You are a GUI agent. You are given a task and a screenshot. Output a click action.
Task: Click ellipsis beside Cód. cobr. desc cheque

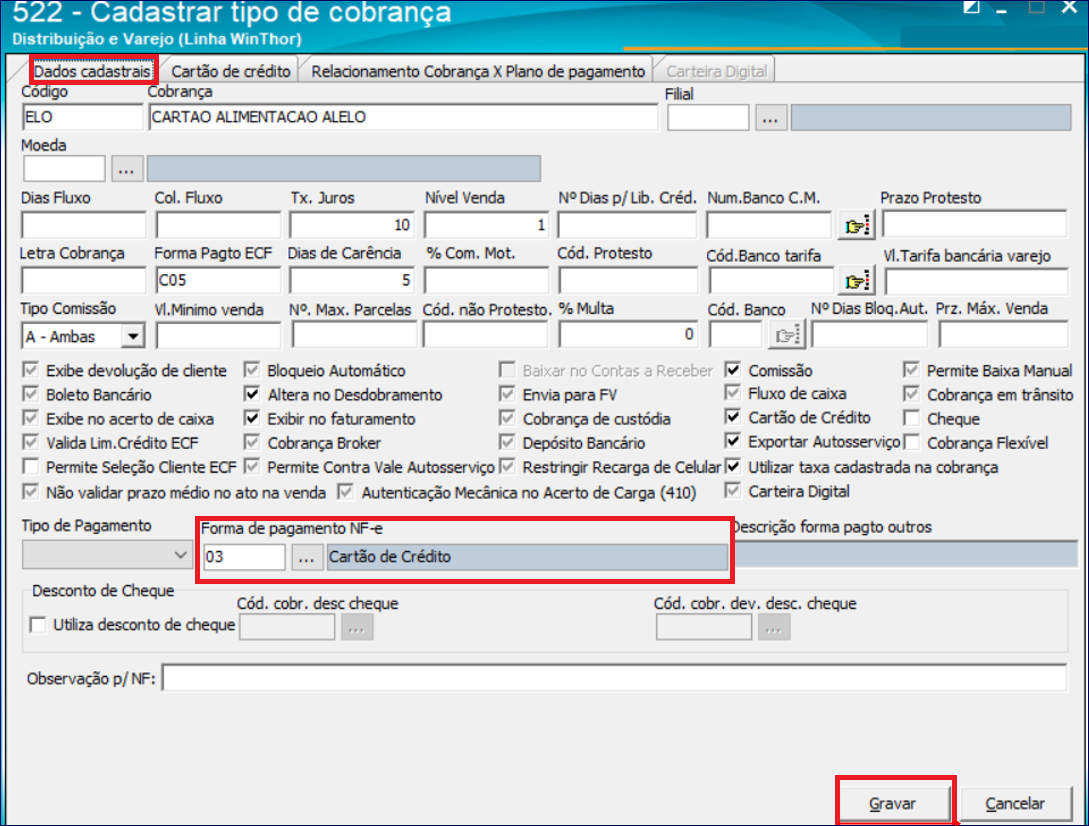coord(356,627)
